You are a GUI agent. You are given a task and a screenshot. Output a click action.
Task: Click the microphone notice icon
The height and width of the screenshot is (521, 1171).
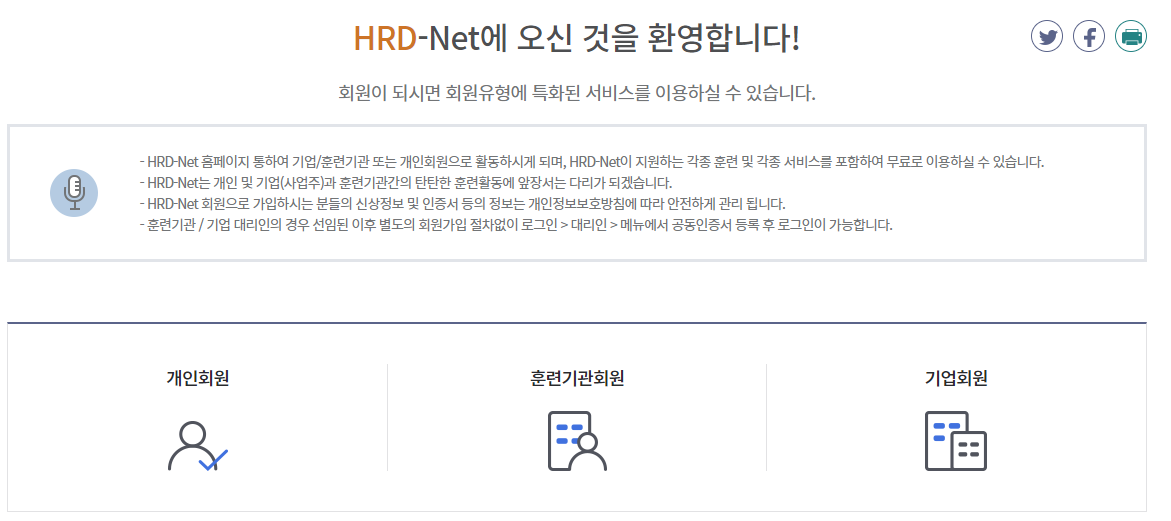74,193
